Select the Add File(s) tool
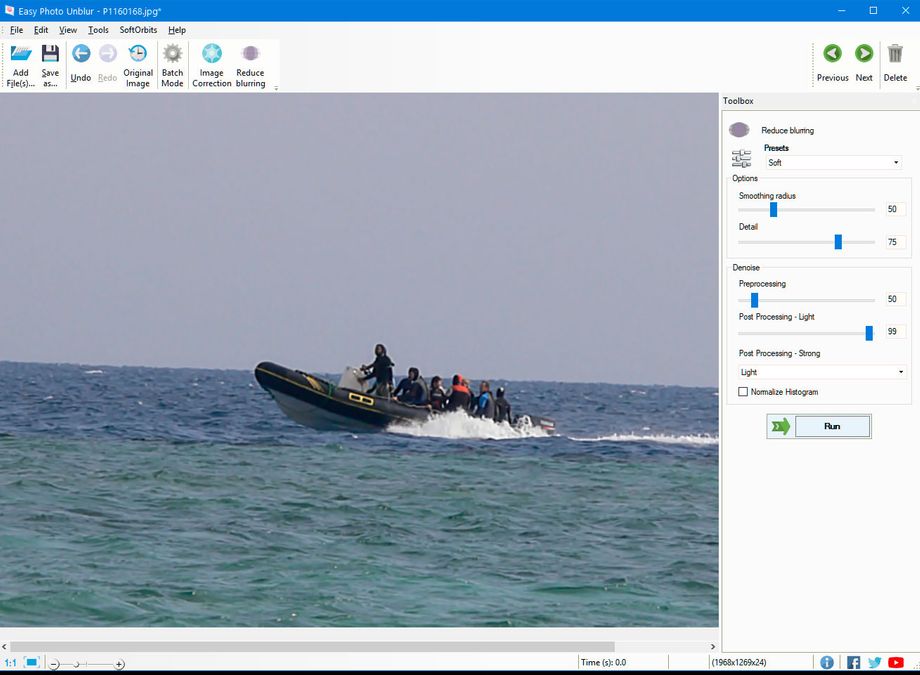The image size is (920, 675). tap(20, 62)
